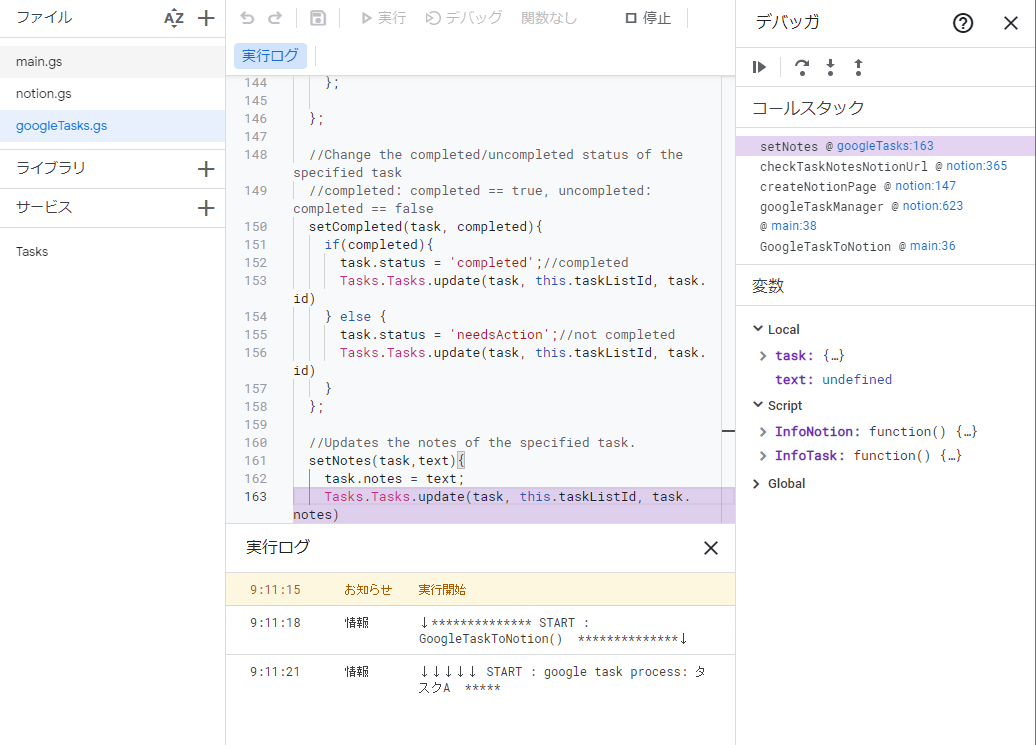Click the step into debugger icon
Image resolution: width=1036 pixels, height=745 pixels.
(x=830, y=67)
